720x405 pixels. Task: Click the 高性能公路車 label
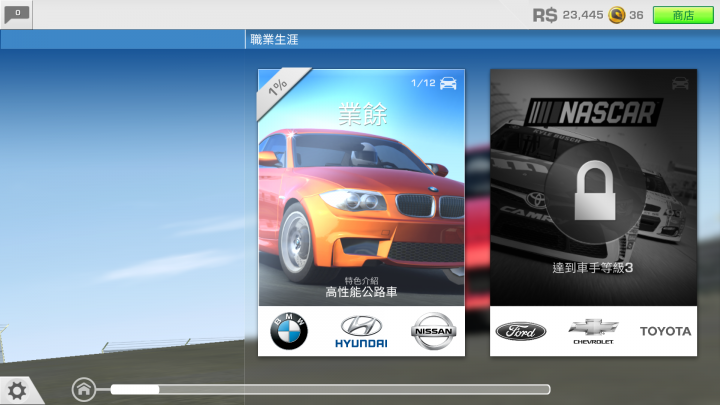click(x=361, y=292)
